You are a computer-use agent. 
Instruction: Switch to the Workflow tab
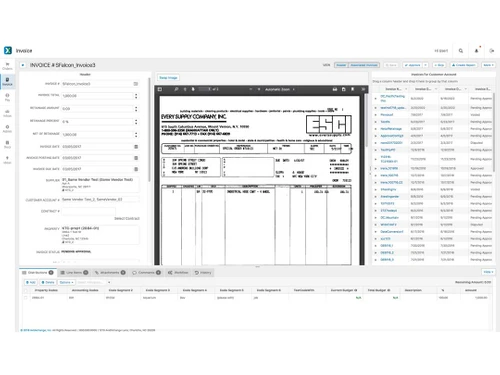coord(178,273)
